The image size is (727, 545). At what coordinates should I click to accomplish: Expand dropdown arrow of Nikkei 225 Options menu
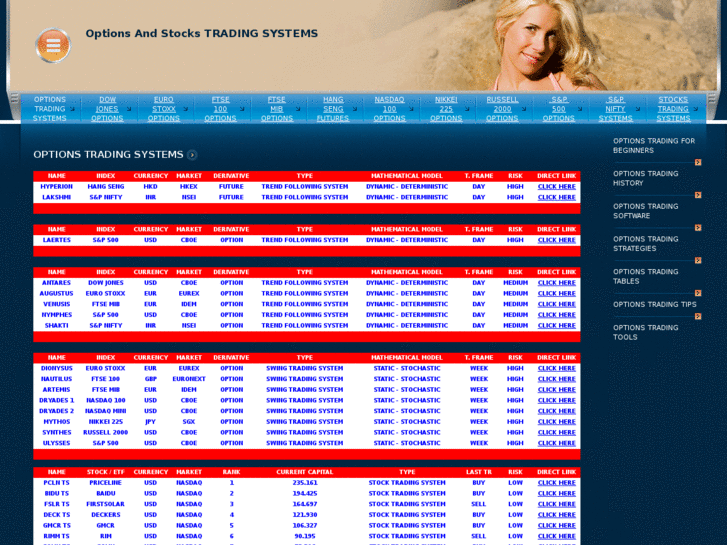(467, 109)
